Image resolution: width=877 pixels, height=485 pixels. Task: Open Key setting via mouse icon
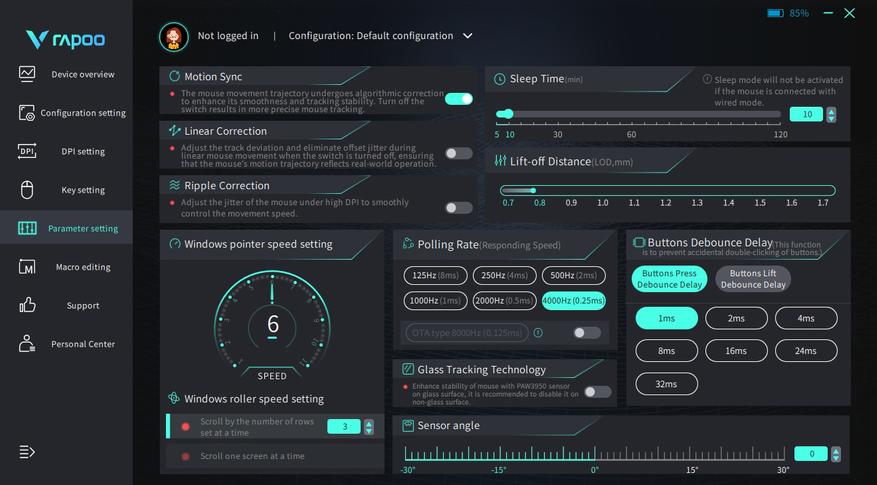[27, 190]
